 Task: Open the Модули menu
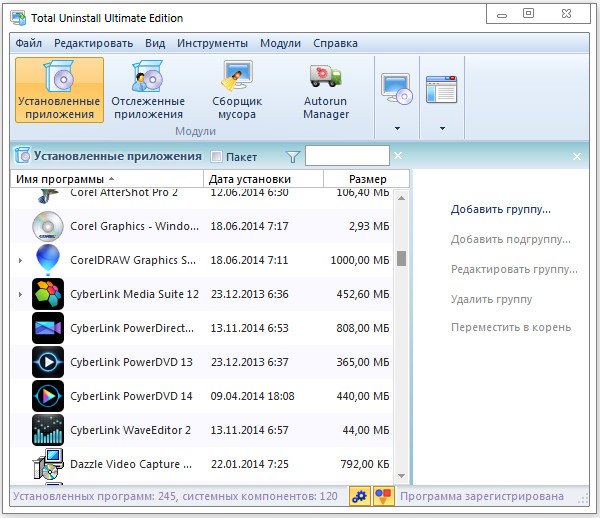pos(280,43)
